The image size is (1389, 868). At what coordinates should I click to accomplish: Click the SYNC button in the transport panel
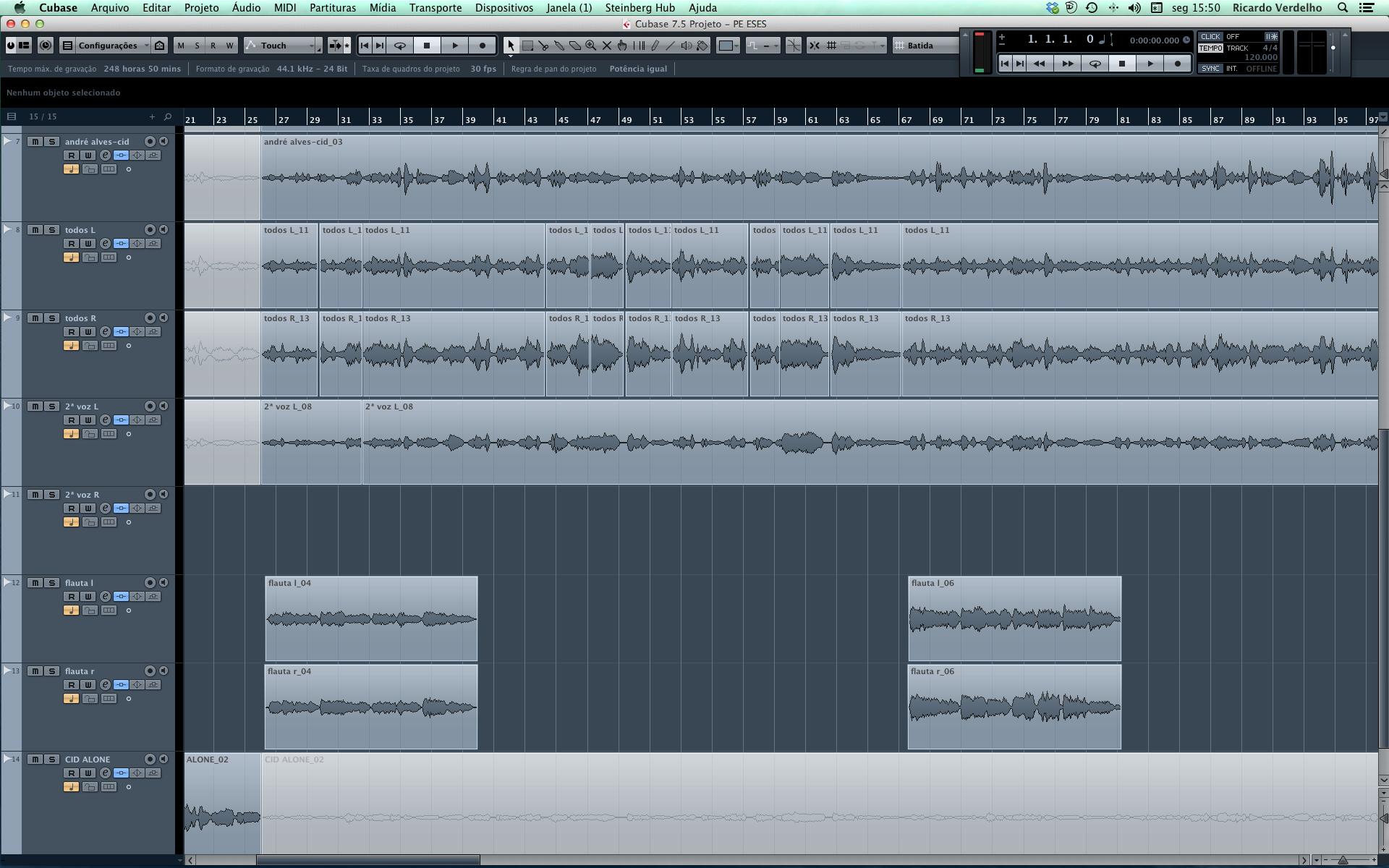pos(1210,69)
